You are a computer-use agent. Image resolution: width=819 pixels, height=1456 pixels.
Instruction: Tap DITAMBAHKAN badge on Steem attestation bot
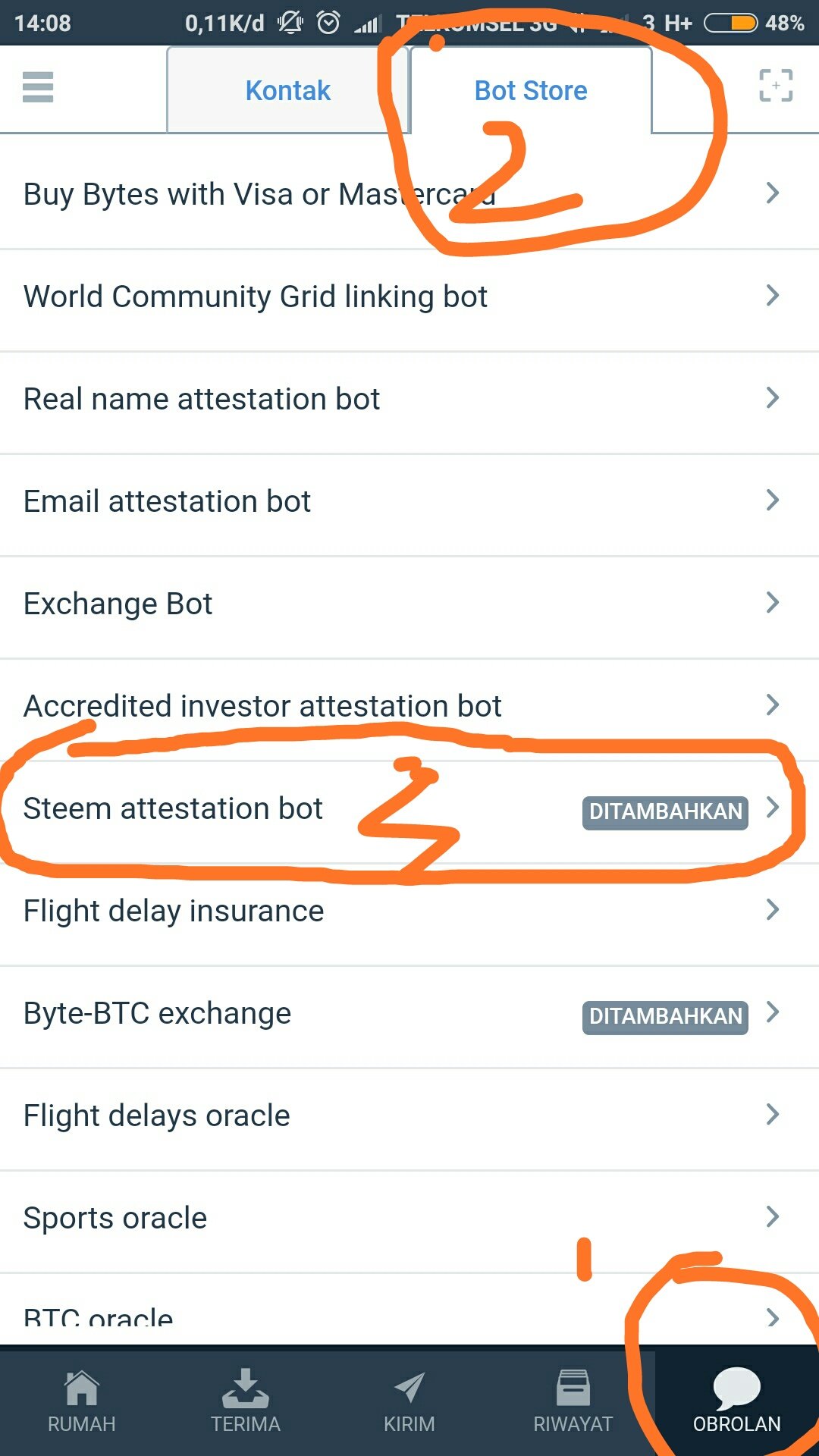coord(665,812)
